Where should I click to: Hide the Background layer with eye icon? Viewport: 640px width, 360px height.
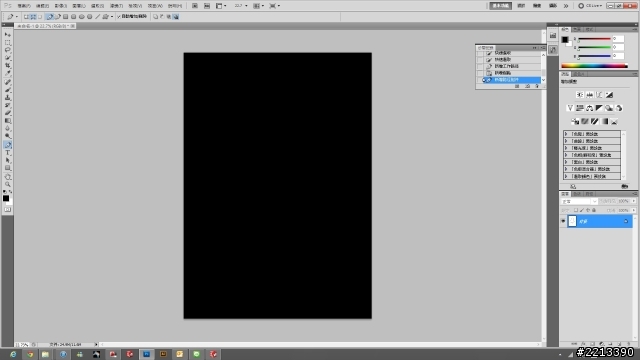tap(563, 221)
